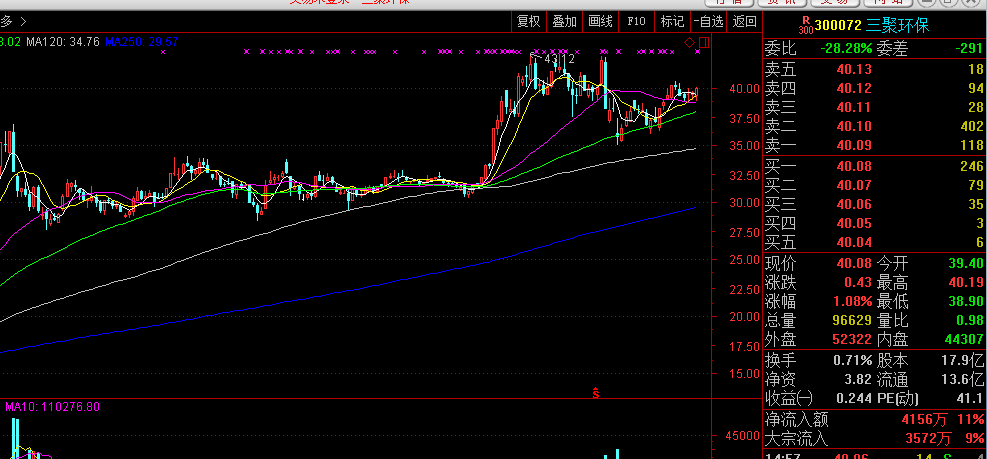This screenshot has width=987, height=459.
Task: Click the 买一 price 40.08
Action: (854, 167)
